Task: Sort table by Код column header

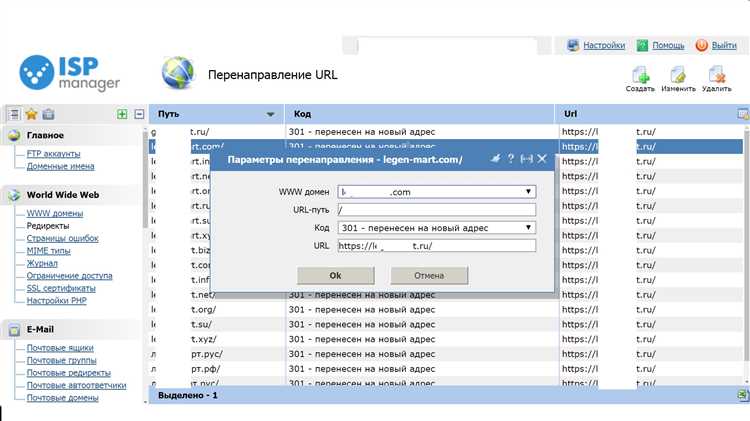Action: point(419,114)
